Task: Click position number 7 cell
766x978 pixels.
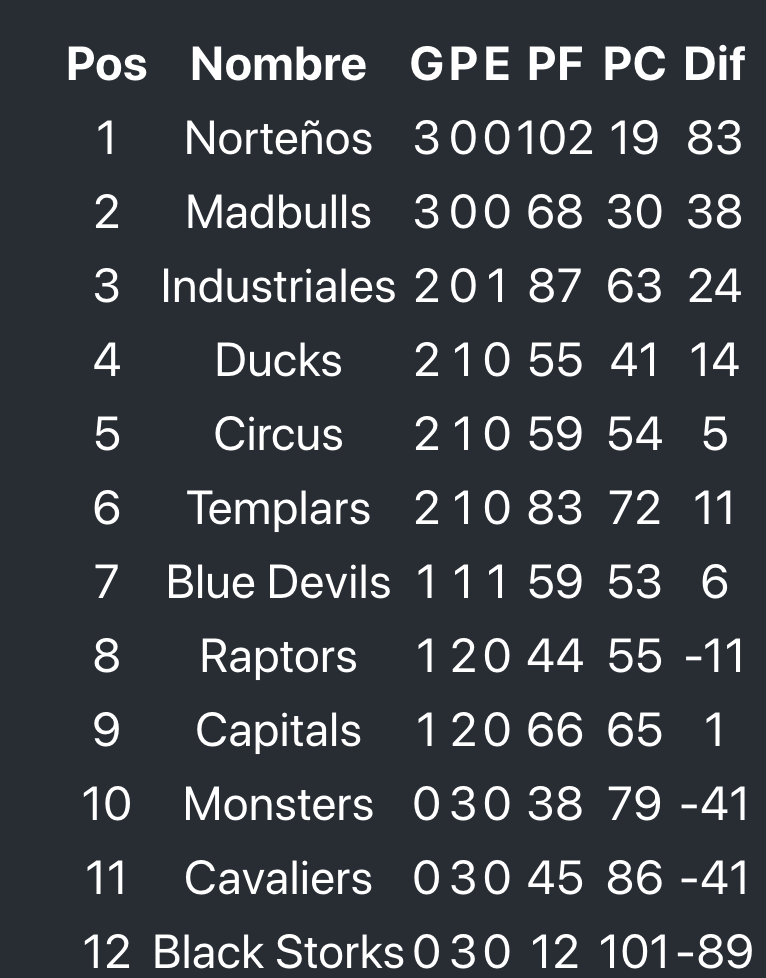Action: tap(106, 582)
